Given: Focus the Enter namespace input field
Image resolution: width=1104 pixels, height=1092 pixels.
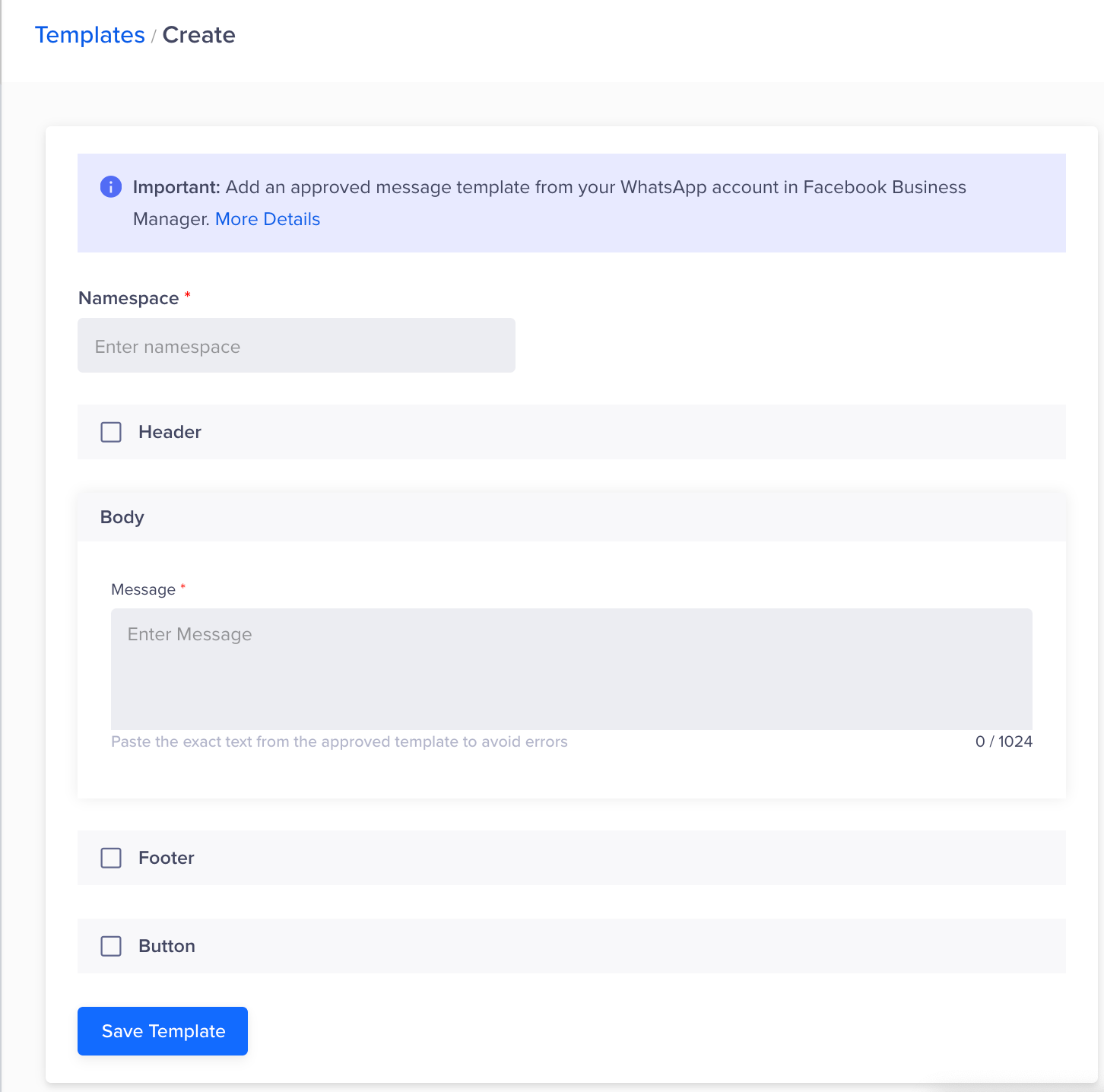Looking at the screenshot, I should (x=297, y=345).
